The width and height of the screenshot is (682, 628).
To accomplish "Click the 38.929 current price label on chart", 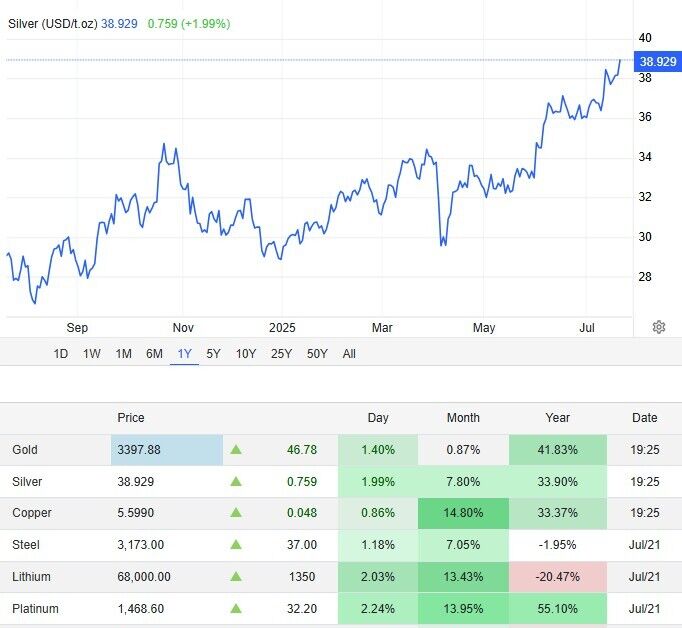I will click(659, 61).
